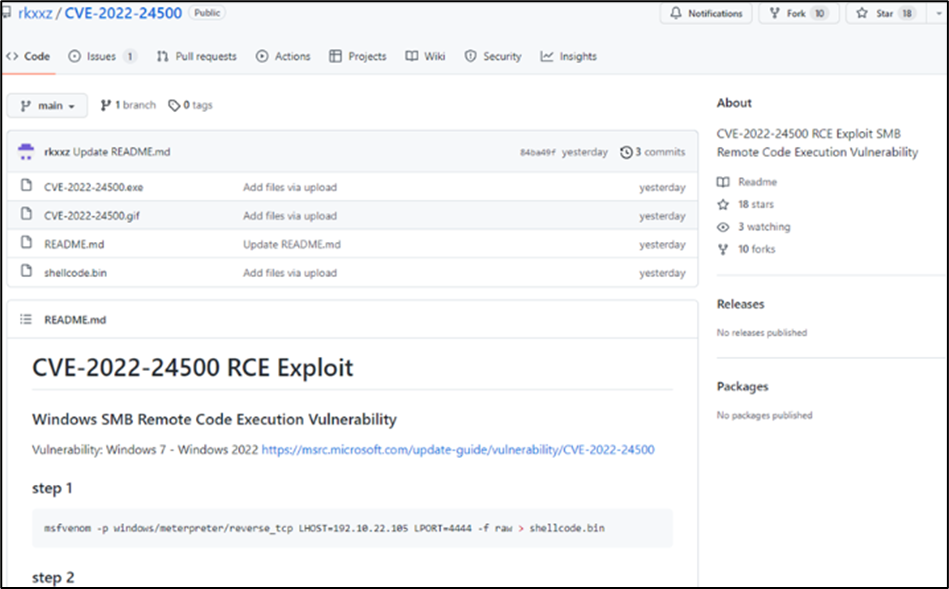Click the Issues counter badge 1
Image resolution: width=949 pixels, height=589 pixels.
coord(130,56)
